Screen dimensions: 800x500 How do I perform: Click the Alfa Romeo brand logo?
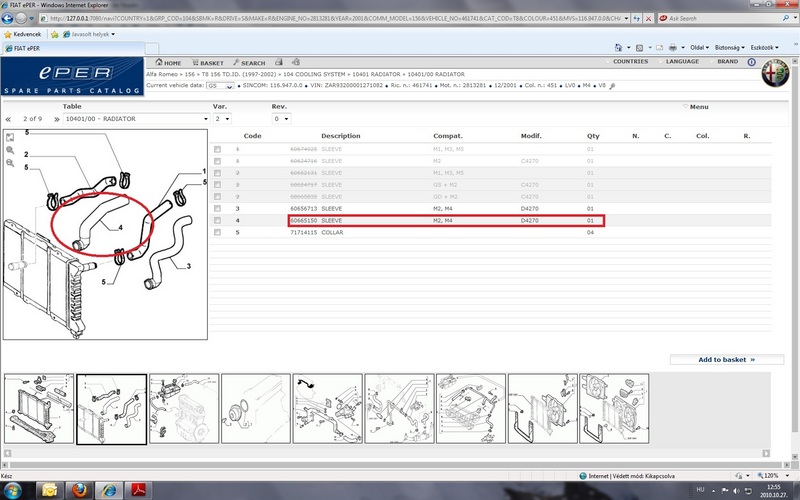click(775, 73)
